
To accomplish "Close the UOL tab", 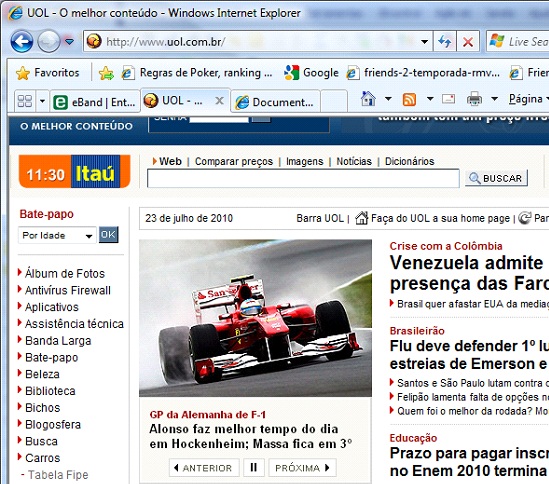I will point(219,101).
